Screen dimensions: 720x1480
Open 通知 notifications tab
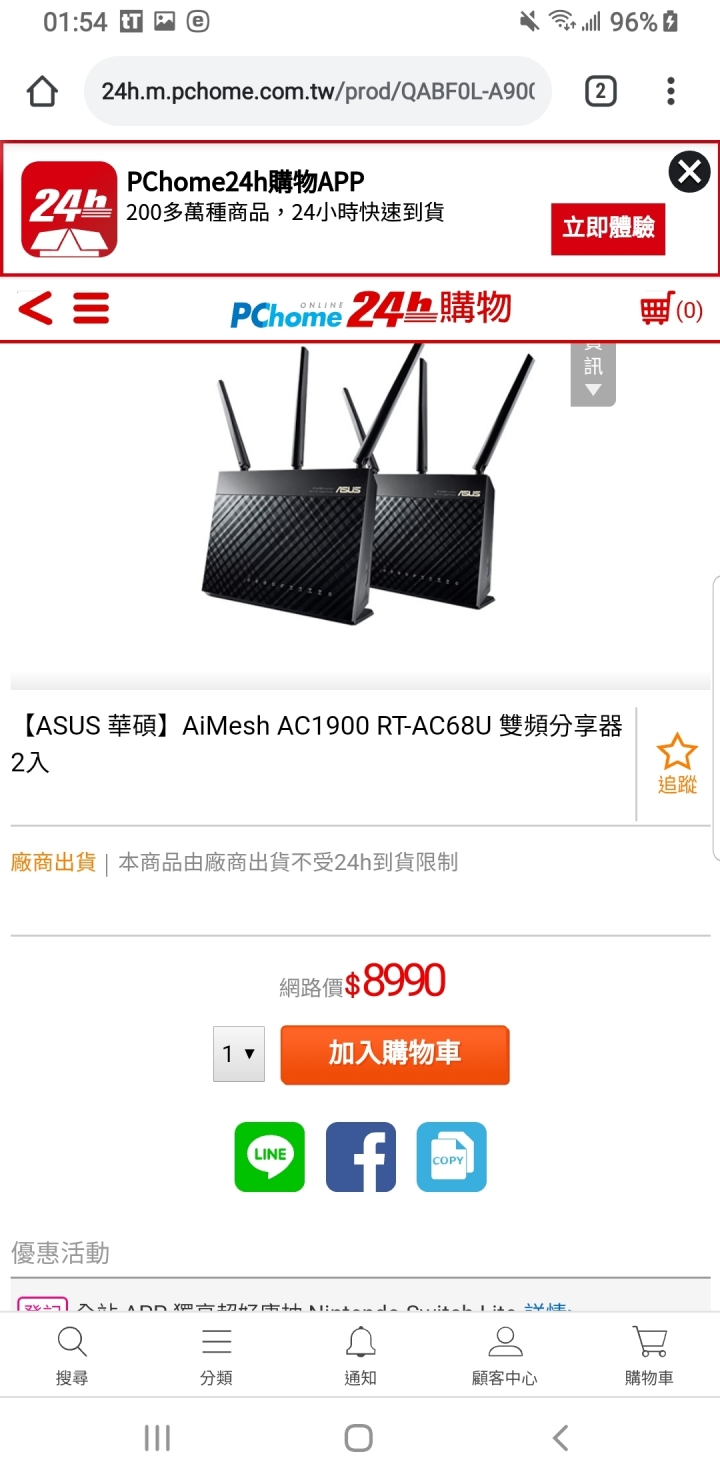[x=360, y=1356]
